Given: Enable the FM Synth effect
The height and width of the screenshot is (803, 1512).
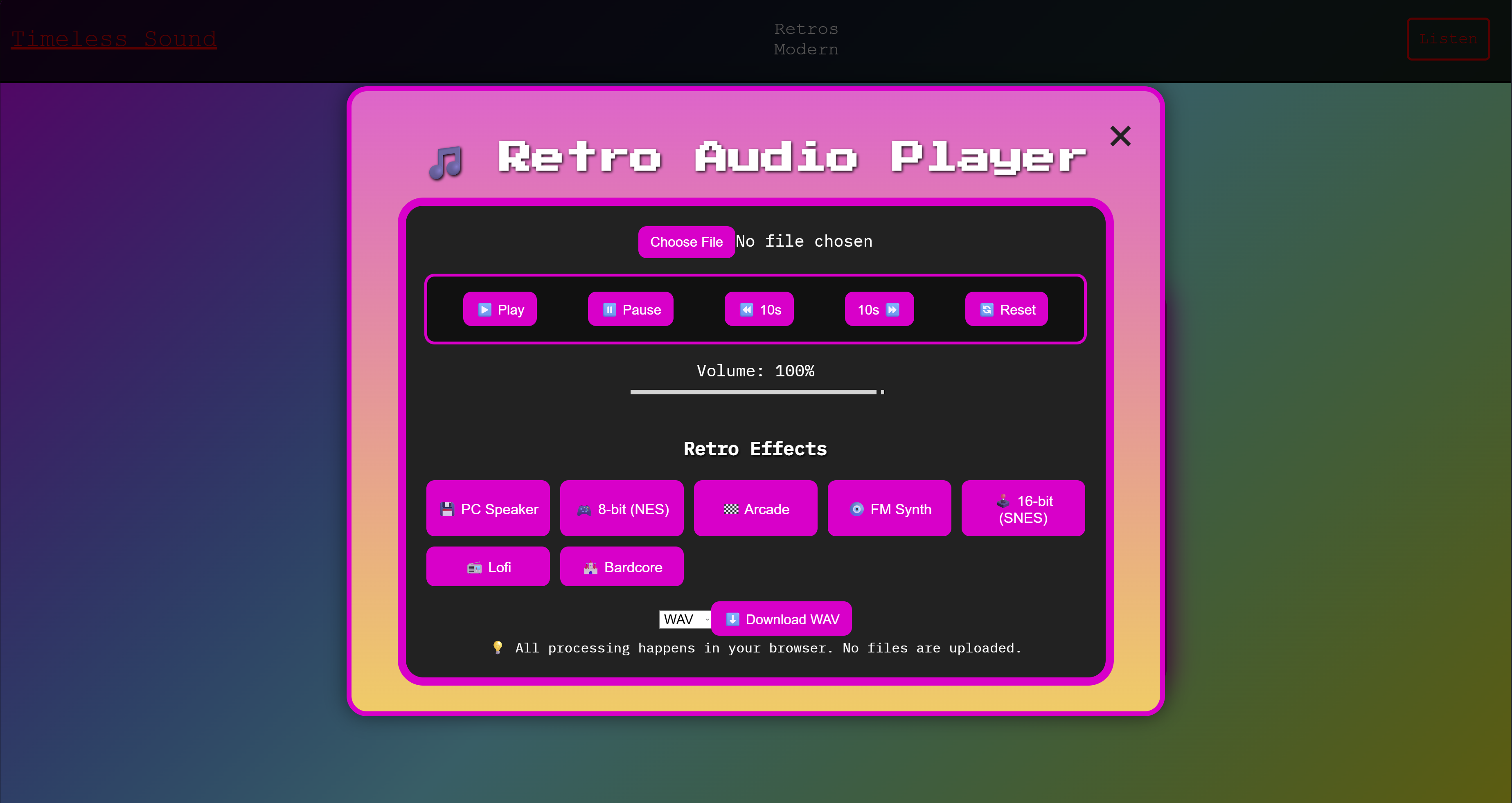Looking at the screenshot, I should pos(889,508).
